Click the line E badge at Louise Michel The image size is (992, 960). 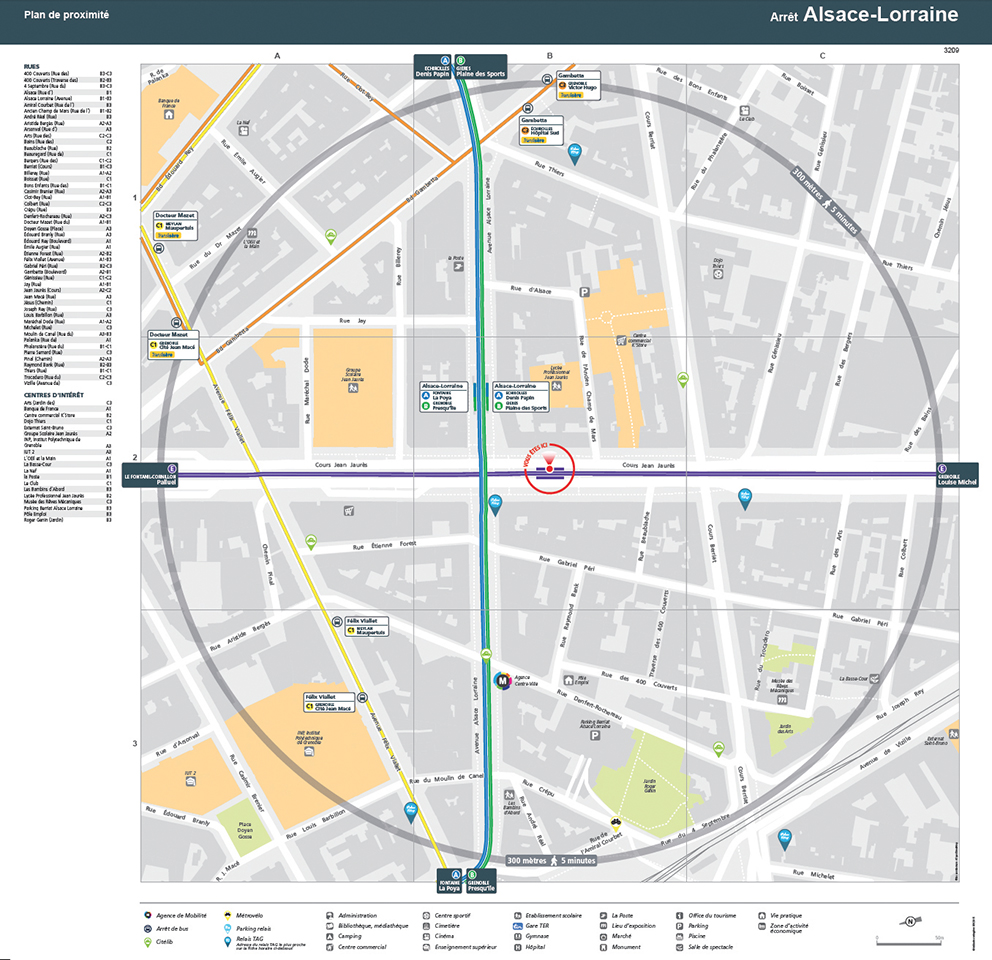(x=942, y=468)
